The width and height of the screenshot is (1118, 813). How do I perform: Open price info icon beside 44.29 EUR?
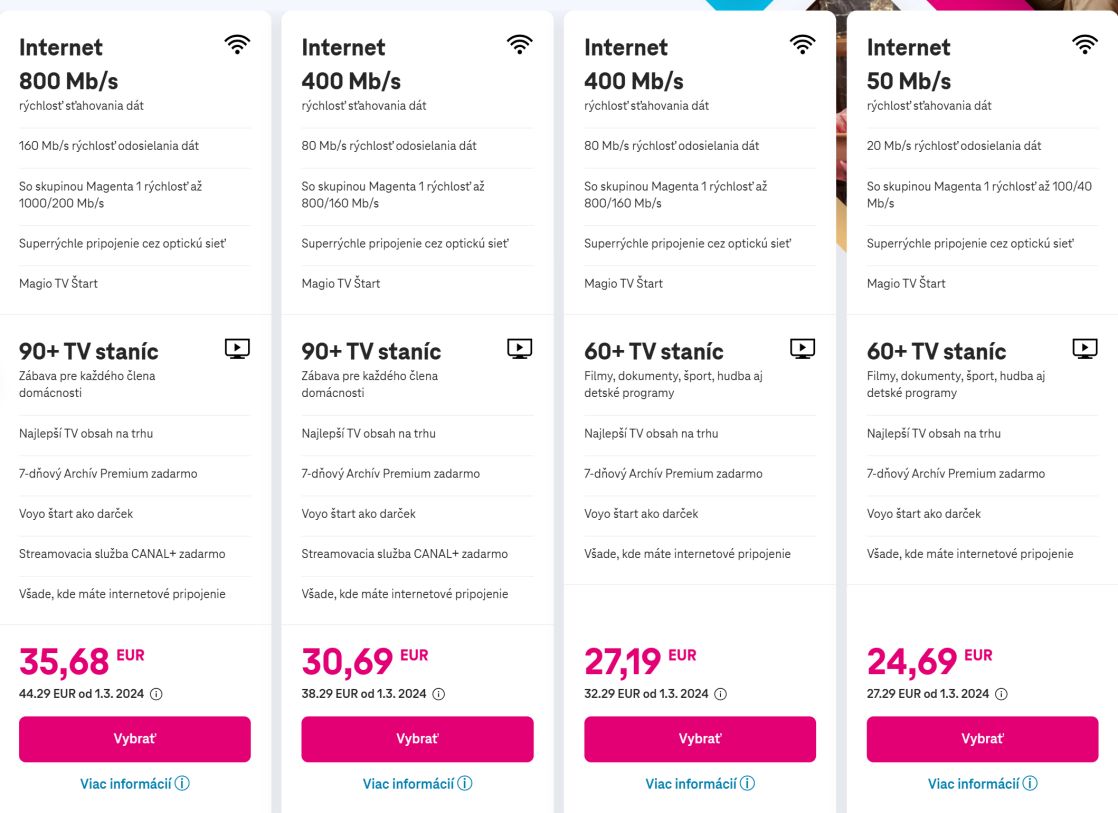click(x=156, y=694)
